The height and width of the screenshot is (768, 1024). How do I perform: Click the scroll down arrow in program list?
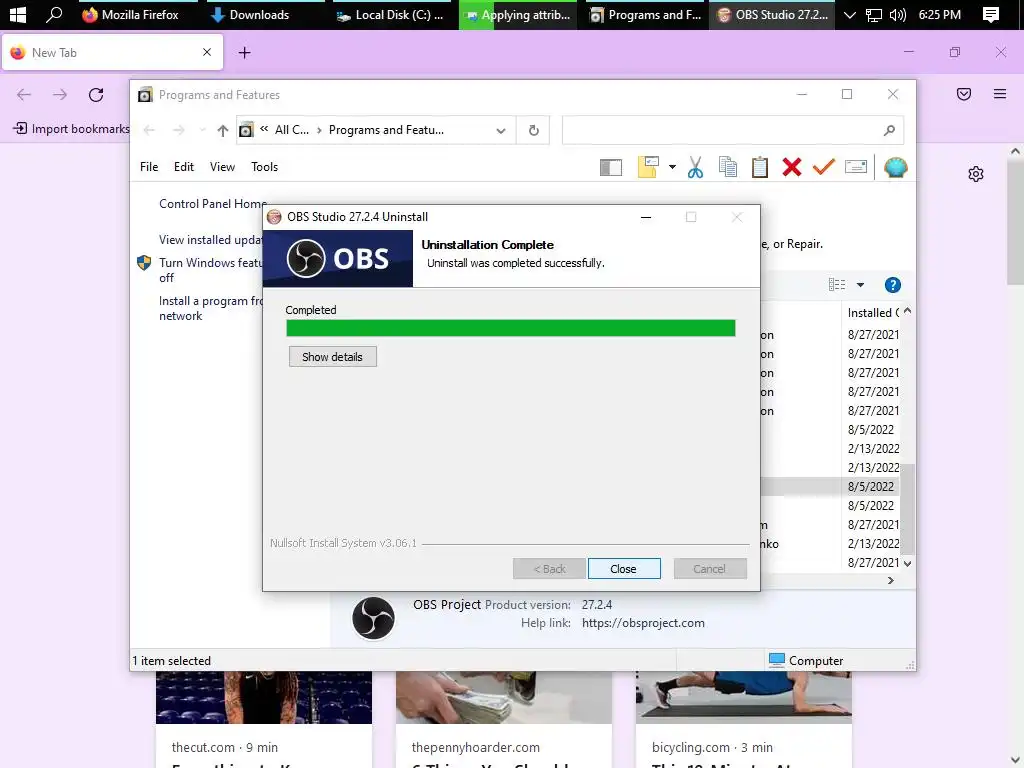(907, 563)
